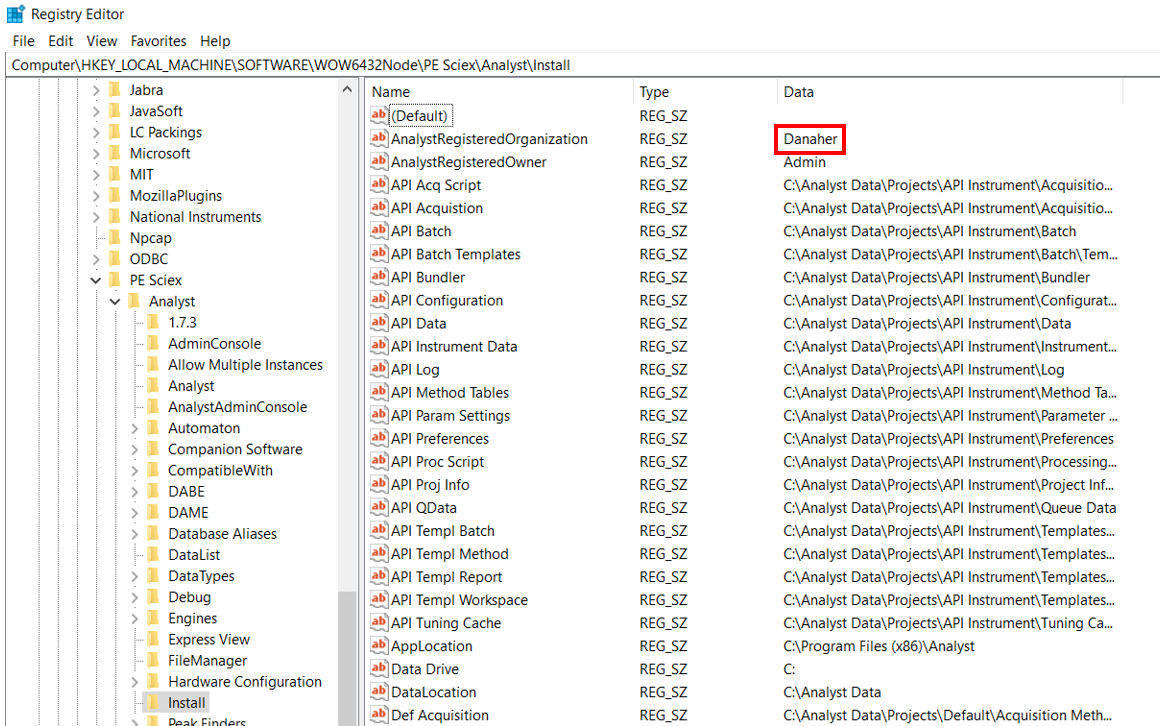Click the string value icon beside Data Drive

point(379,668)
